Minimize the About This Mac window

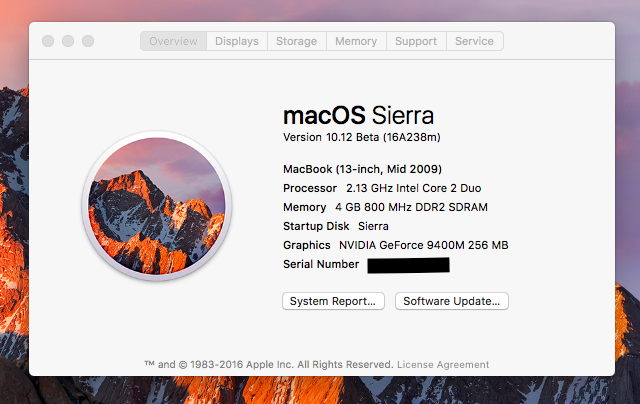(x=68, y=41)
